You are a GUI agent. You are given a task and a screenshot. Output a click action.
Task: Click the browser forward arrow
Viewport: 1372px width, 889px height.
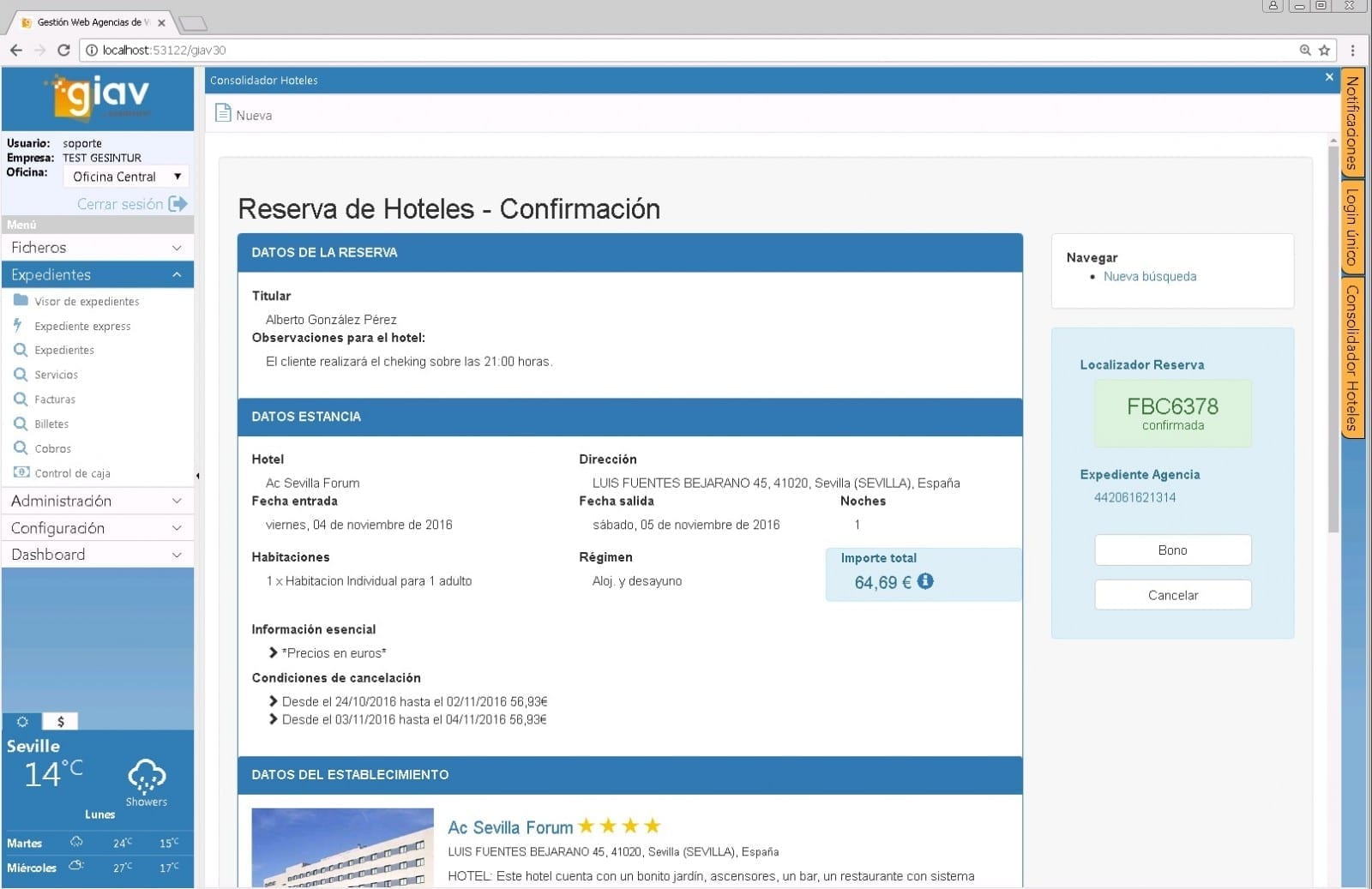pyautogui.click(x=39, y=51)
